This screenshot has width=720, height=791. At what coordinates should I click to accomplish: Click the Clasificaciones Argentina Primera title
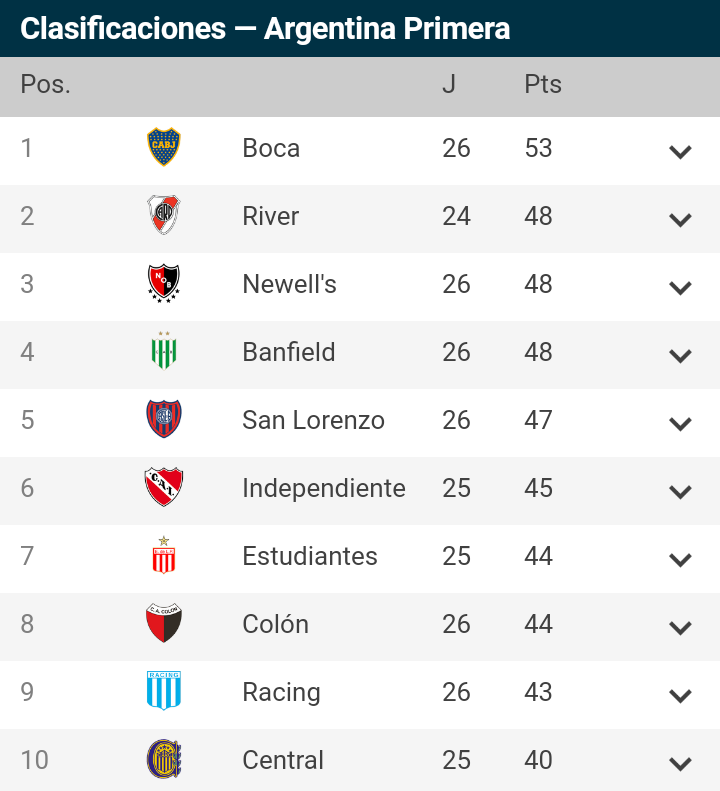click(265, 28)
